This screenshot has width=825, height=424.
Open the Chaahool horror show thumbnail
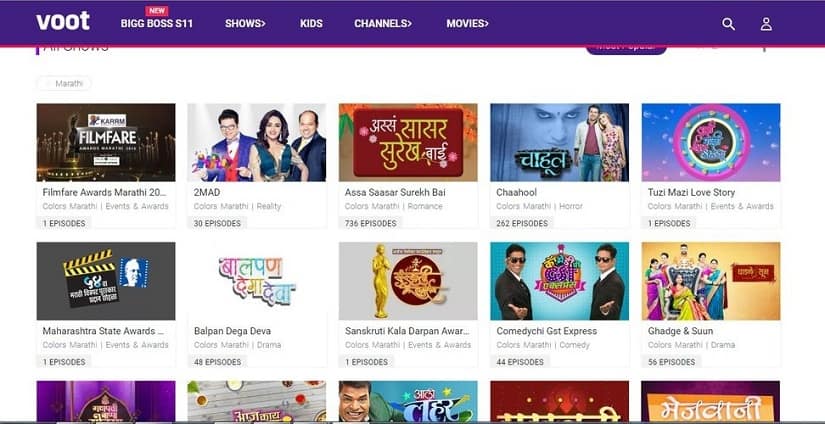(x=559, y=142)
